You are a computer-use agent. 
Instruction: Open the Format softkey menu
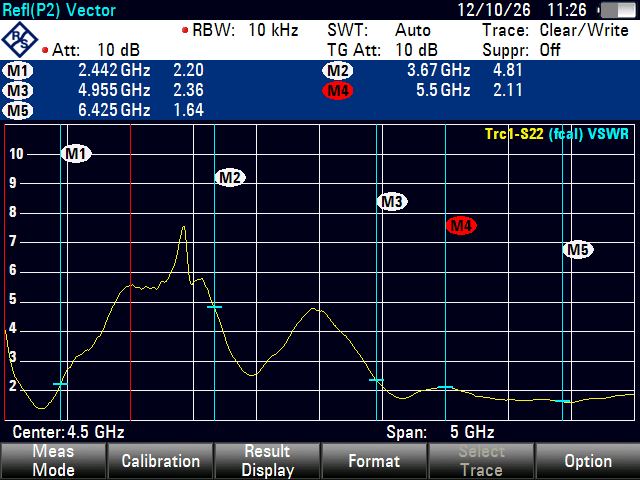[374, 461]
